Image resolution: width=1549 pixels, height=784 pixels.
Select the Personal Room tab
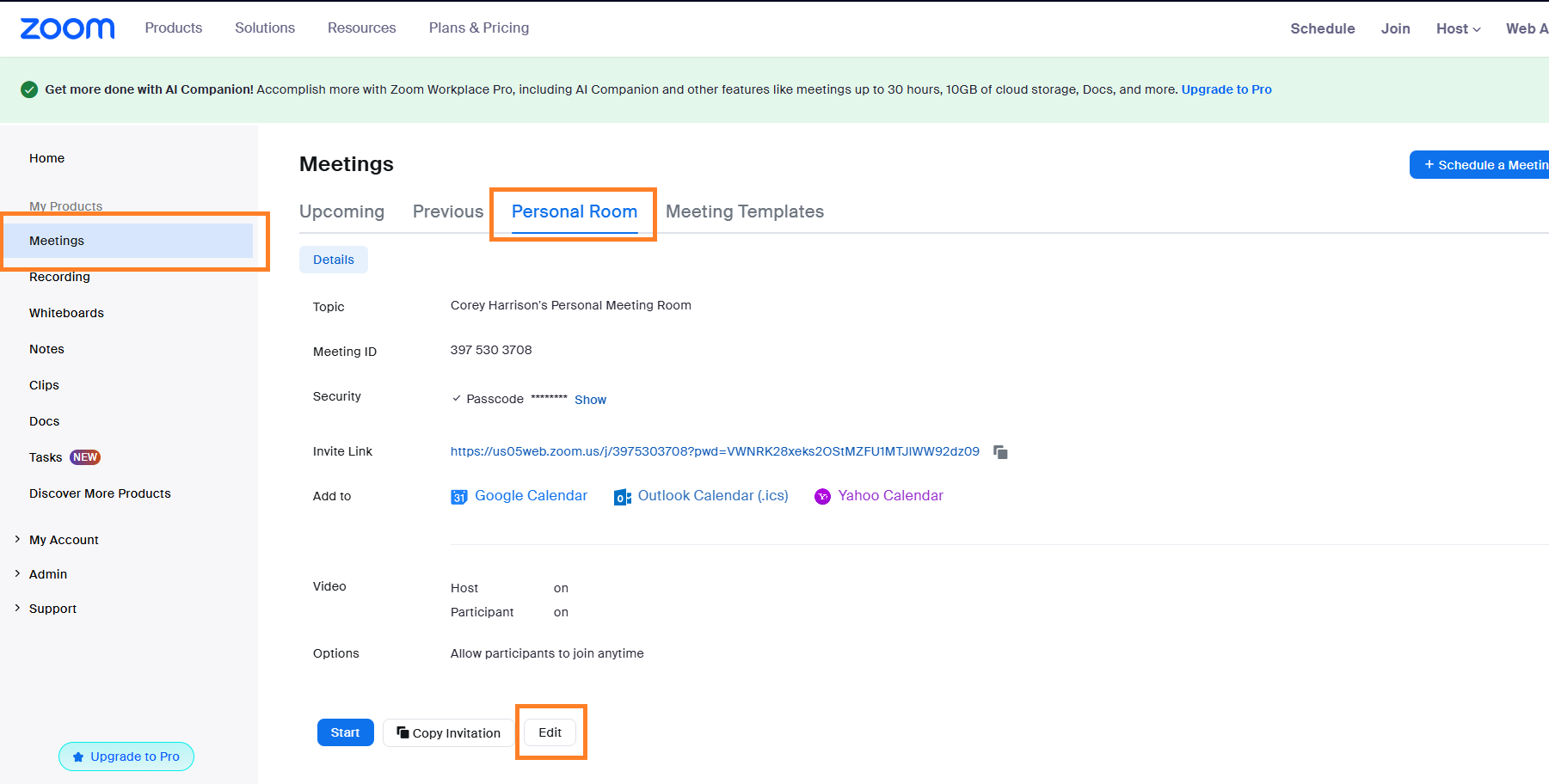(x=575, y=211)
